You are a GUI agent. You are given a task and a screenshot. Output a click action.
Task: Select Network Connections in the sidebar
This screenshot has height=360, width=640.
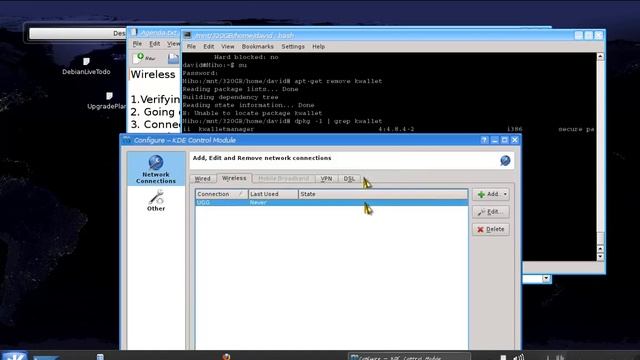coord(156,169)
